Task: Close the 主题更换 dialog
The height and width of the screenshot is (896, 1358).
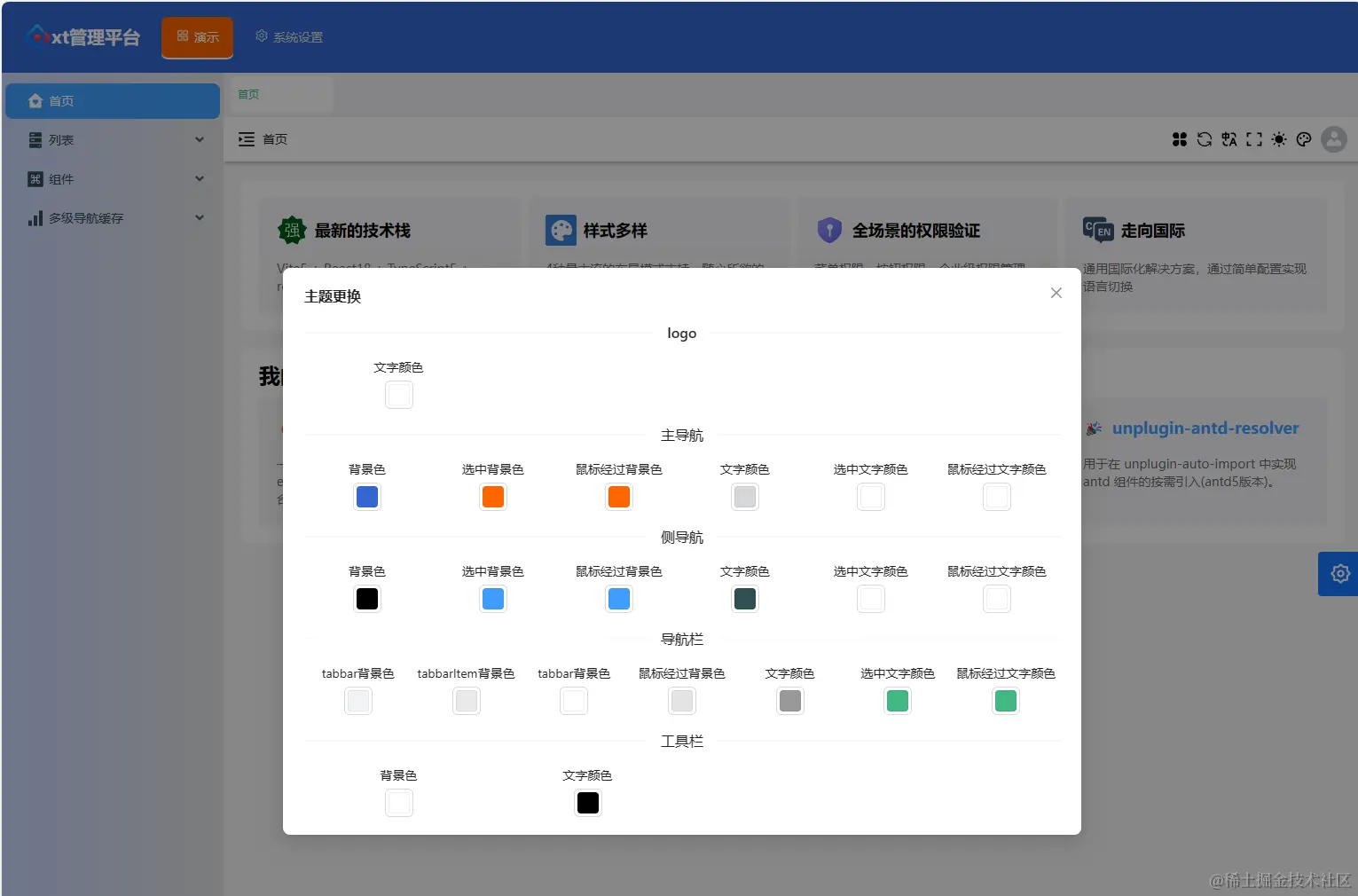Action: click(1056, 293)
